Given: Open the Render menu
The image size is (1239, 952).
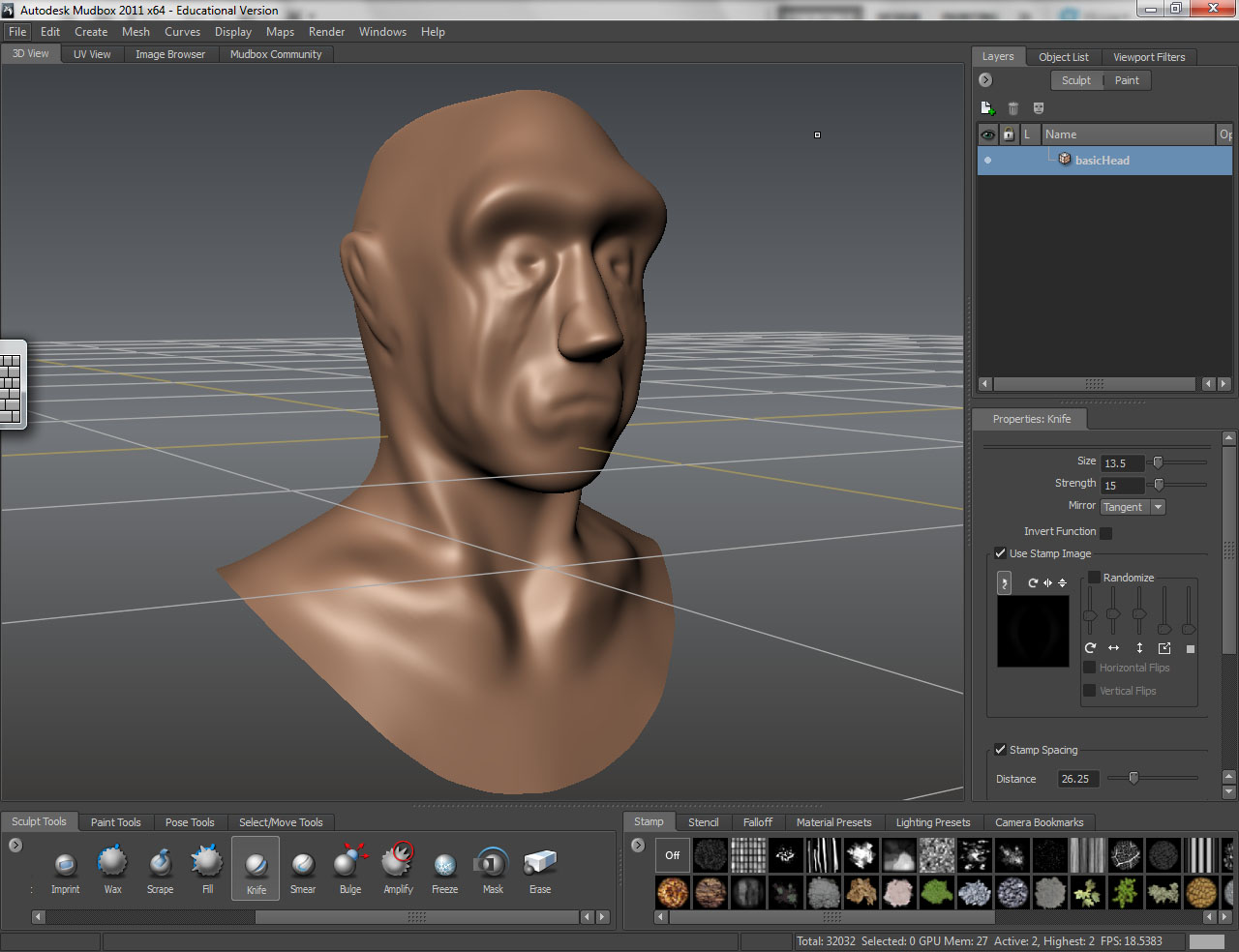Looking at the screenshot, I should [326, 31].
